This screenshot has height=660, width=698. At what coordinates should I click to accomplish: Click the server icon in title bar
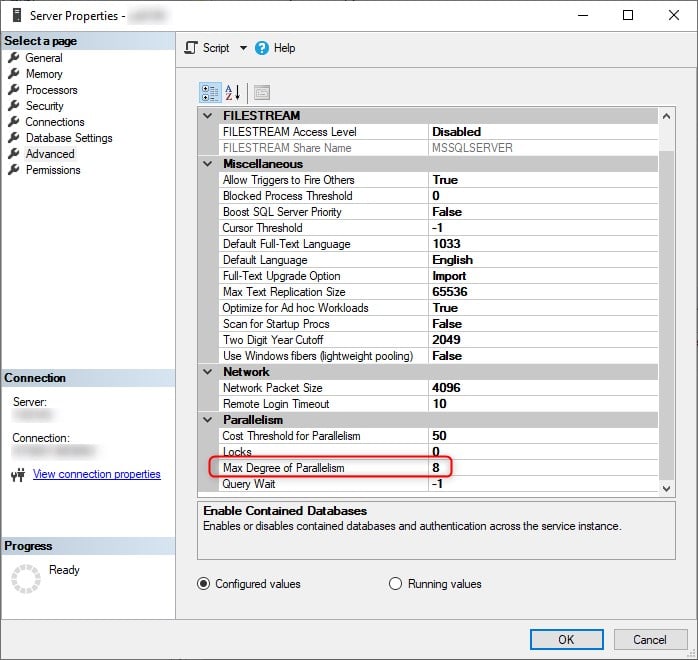click(17, 15)
